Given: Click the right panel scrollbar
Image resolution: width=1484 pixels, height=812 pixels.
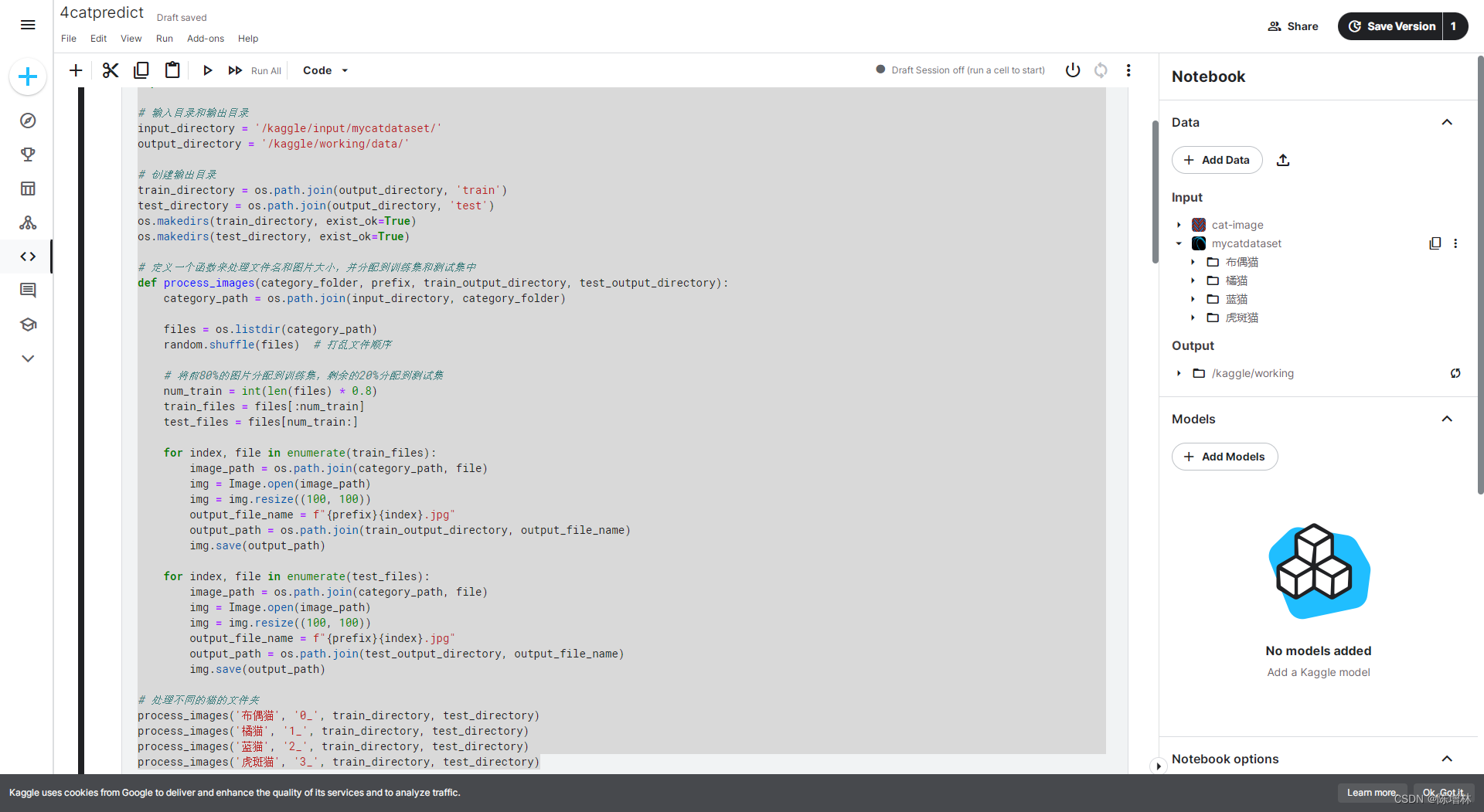Looking at the screenshot, I should pos(1479,274).
